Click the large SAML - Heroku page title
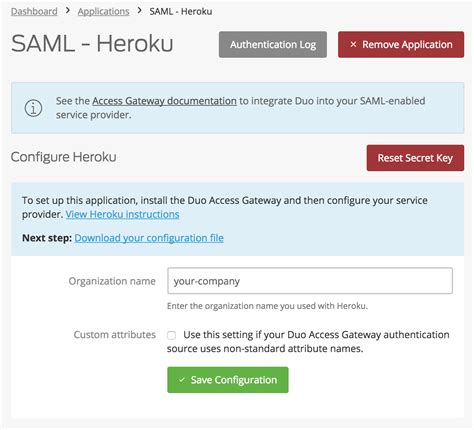Screen dimensions: 474x430 point(92,44)
